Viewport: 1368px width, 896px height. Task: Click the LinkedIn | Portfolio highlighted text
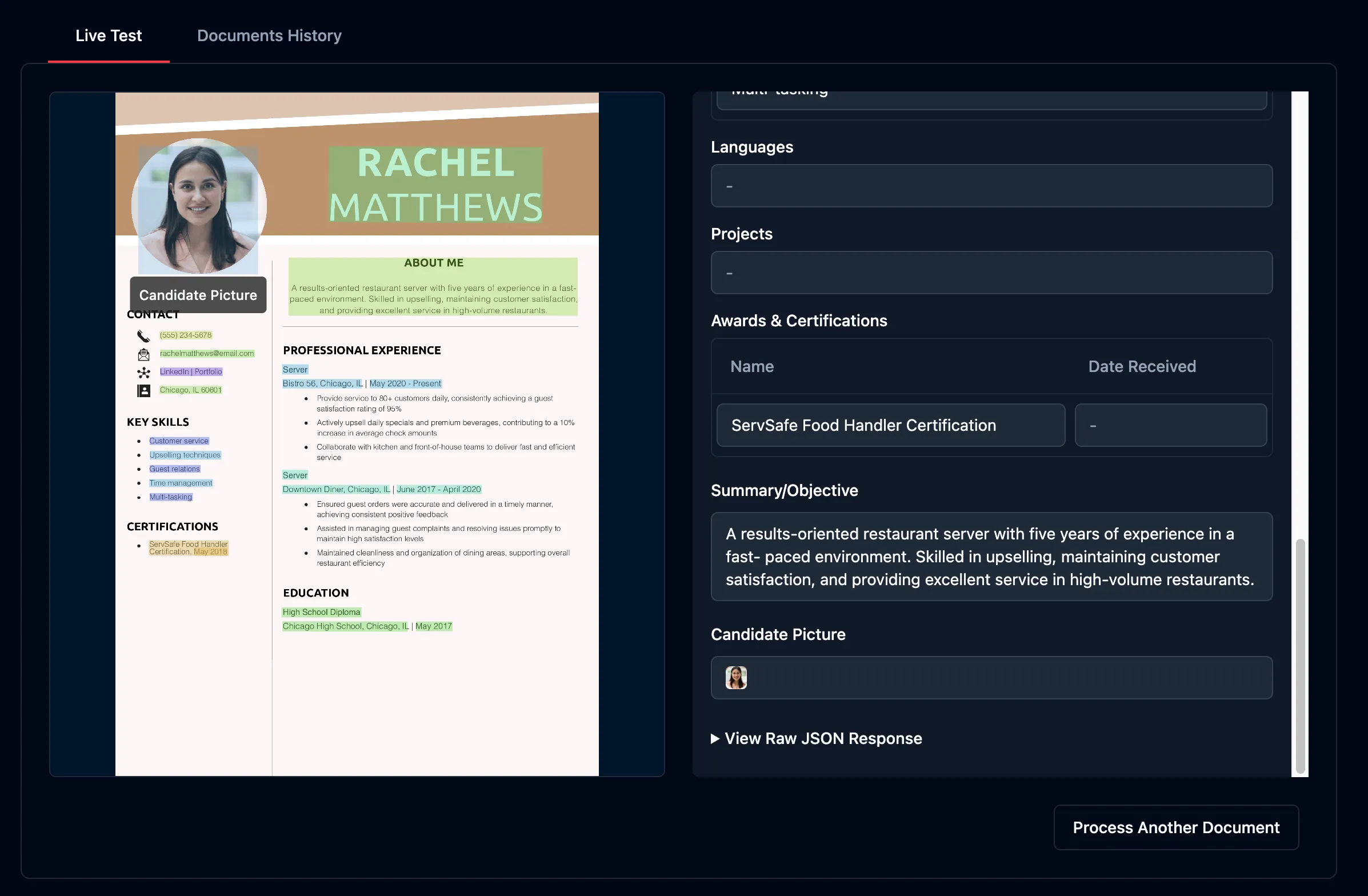(191, 372)
